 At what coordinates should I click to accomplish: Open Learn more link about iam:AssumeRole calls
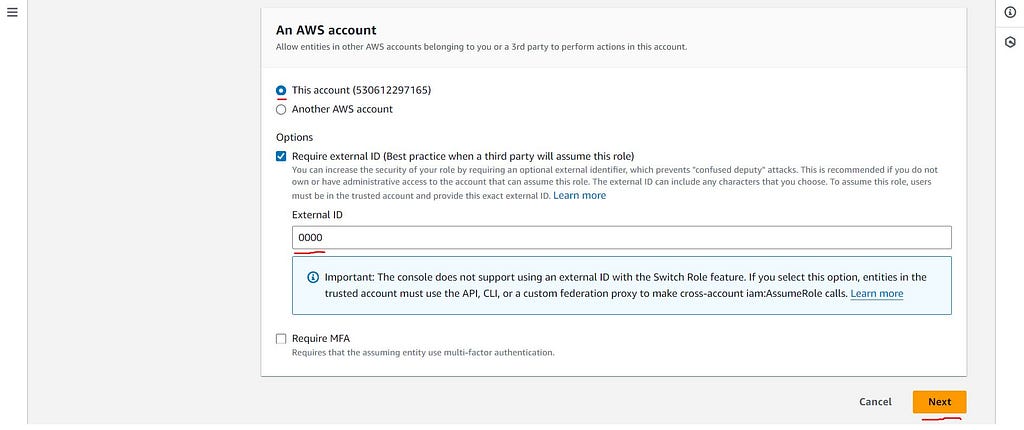pos(876,293)
